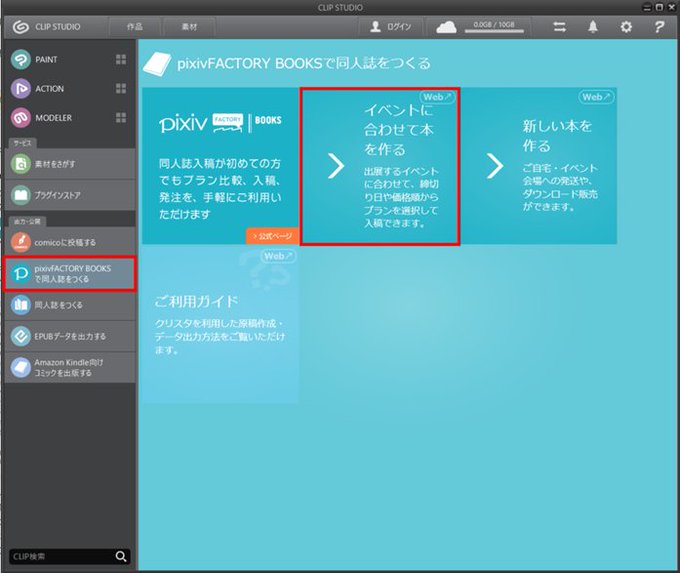This screenshot has width=680, height=573.
Task: Click the ログイン user icon button
Action: coord(390,27)
